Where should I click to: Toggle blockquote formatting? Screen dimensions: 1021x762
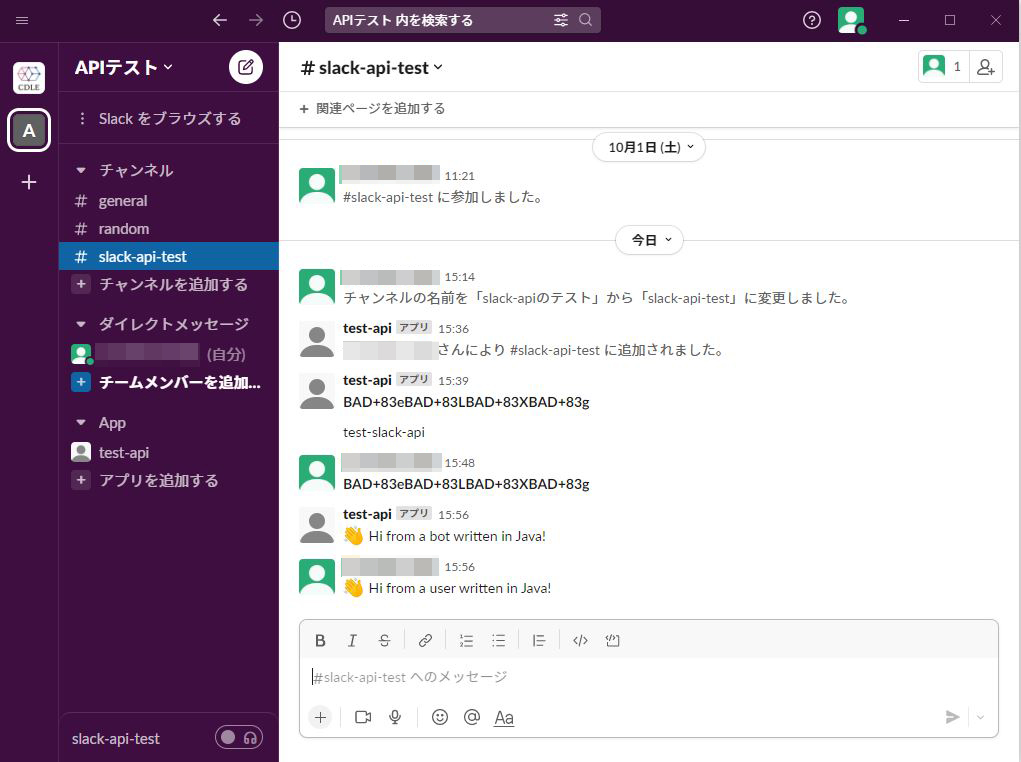(x=539, y=640)
